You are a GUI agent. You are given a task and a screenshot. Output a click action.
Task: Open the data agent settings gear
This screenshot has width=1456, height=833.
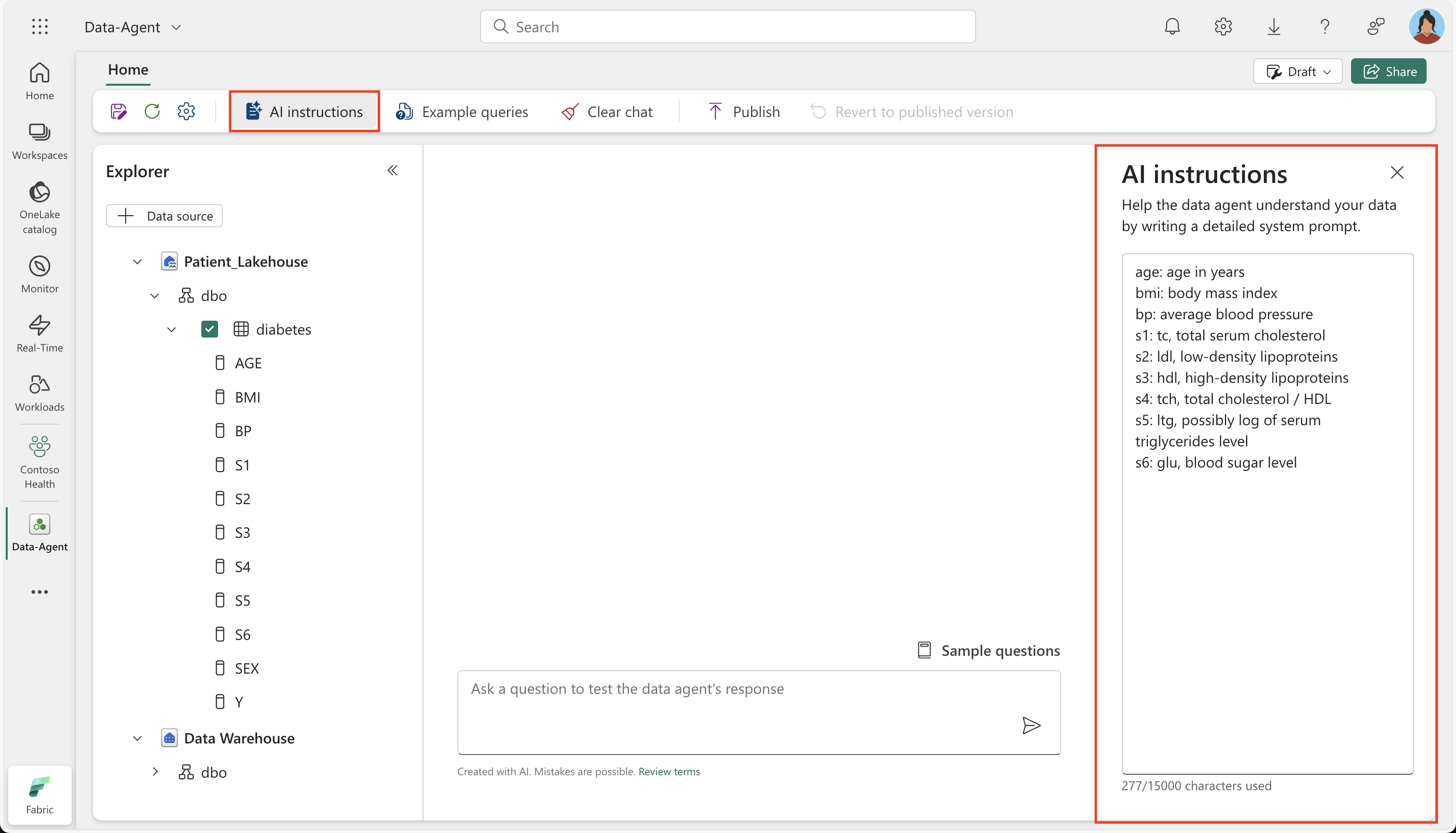point(186,111)
